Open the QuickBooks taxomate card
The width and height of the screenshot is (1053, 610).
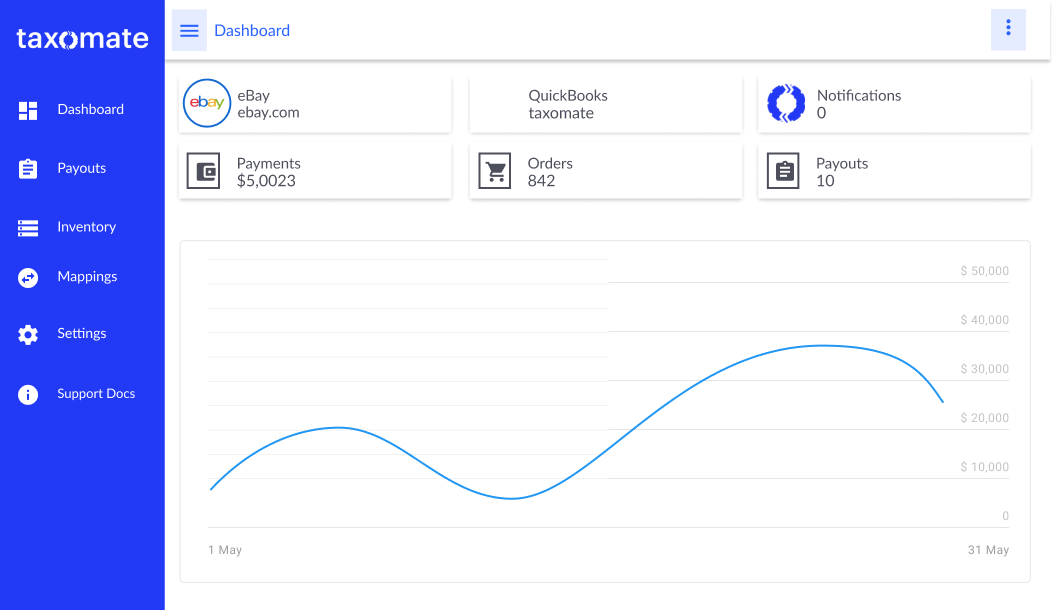point(605,104)
